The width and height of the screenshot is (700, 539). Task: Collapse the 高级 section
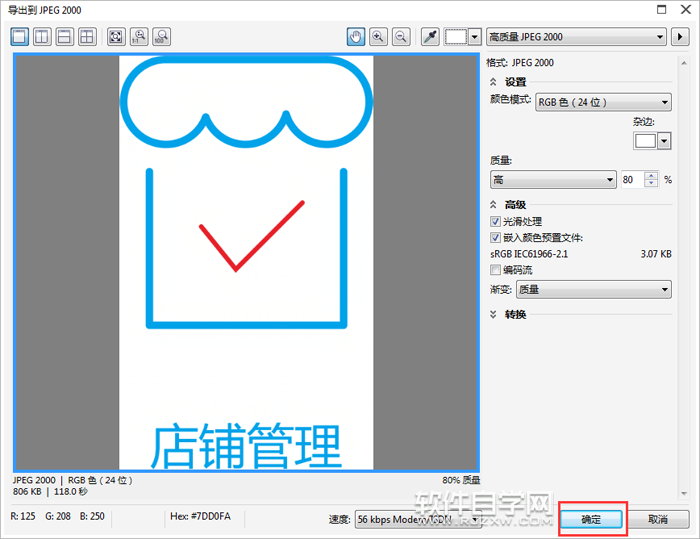(x=493, y=205)
